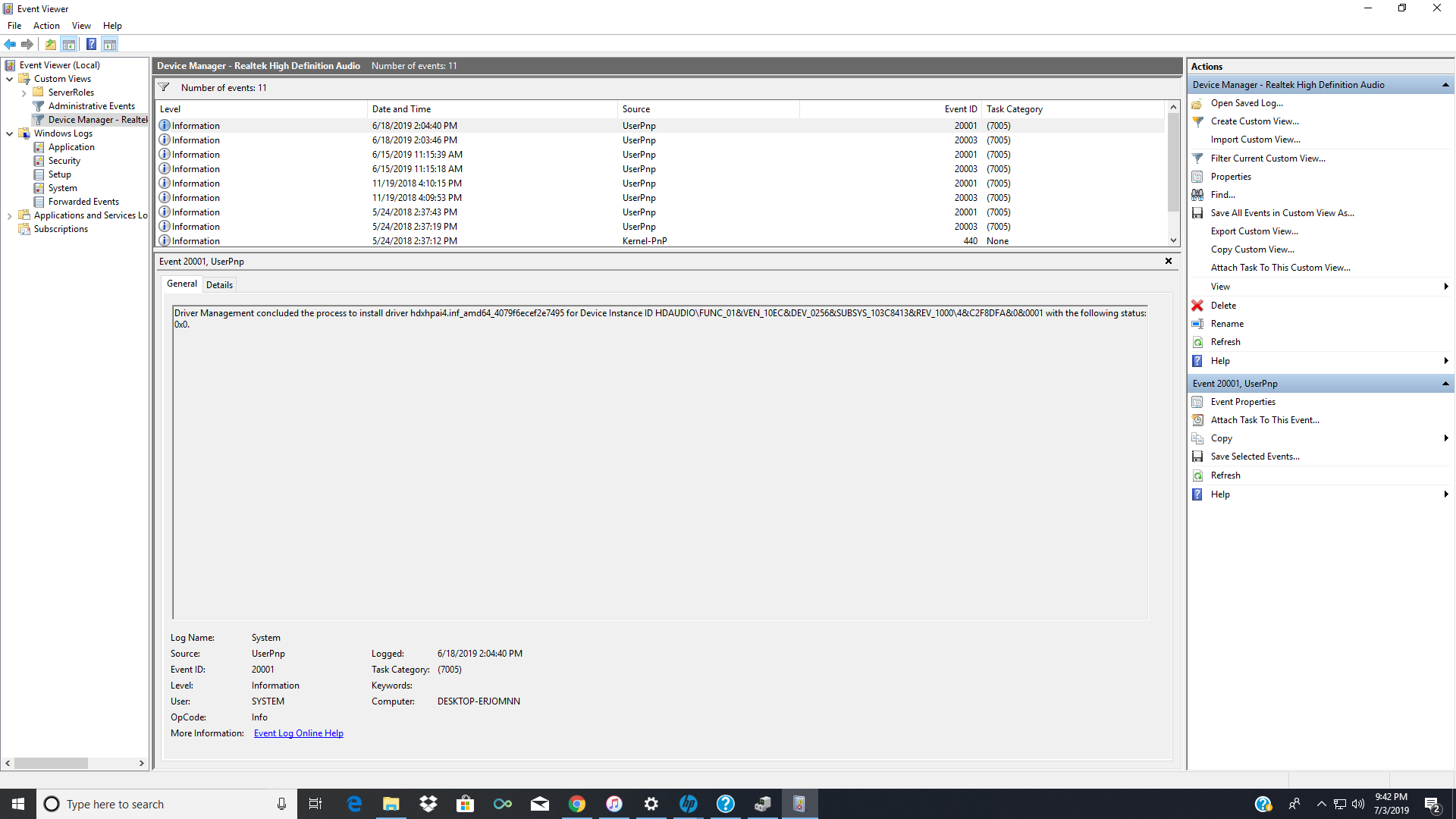1456x819 pixels.
Task: Click the Event Properties icon
Action: coord(1198,402)
